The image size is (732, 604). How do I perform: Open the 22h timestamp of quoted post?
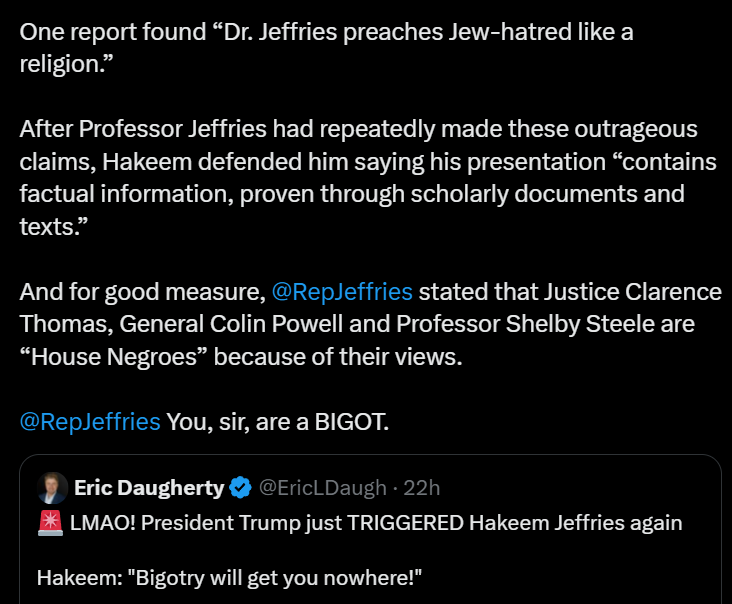pos(420,488)
